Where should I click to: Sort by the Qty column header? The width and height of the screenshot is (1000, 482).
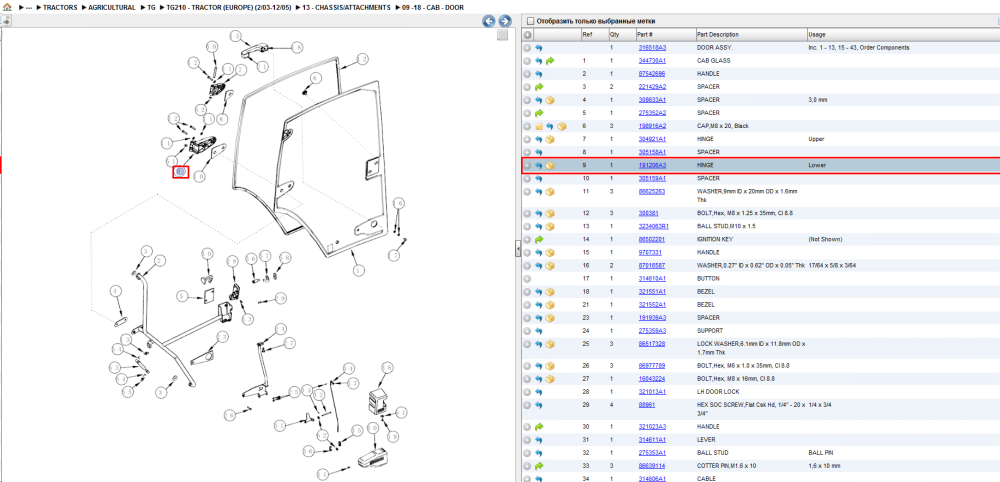[x=621, y=34]
